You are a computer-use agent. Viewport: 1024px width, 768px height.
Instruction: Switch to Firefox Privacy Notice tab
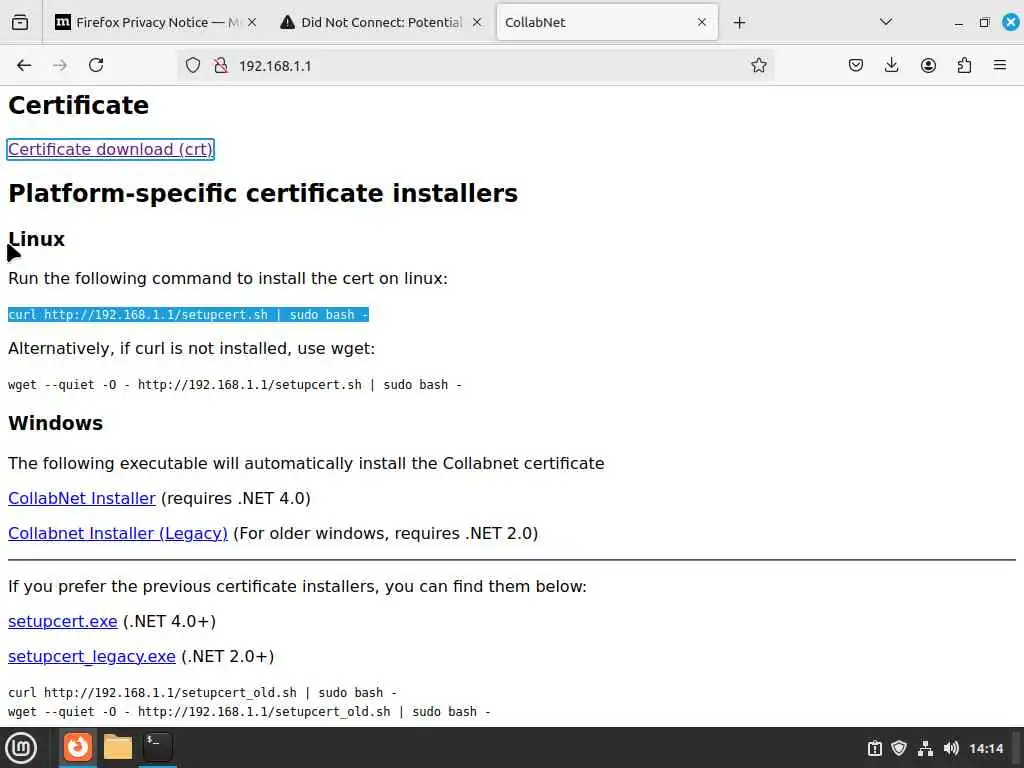(x=156, y=22)
